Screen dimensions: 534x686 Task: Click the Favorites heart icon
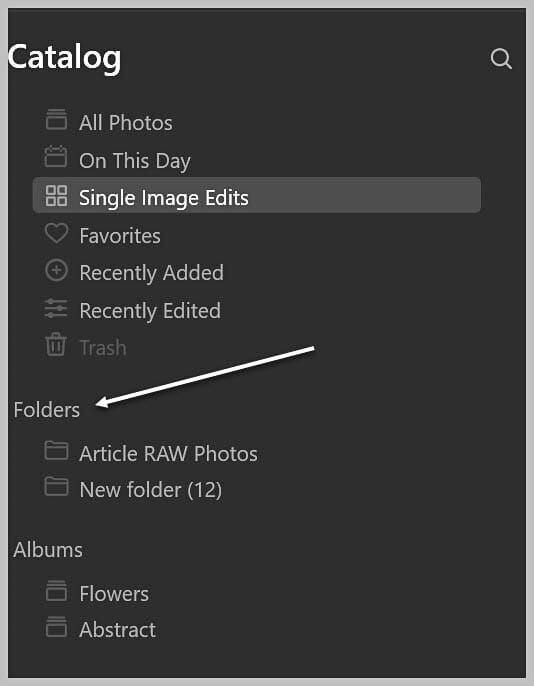pos(56,233)
